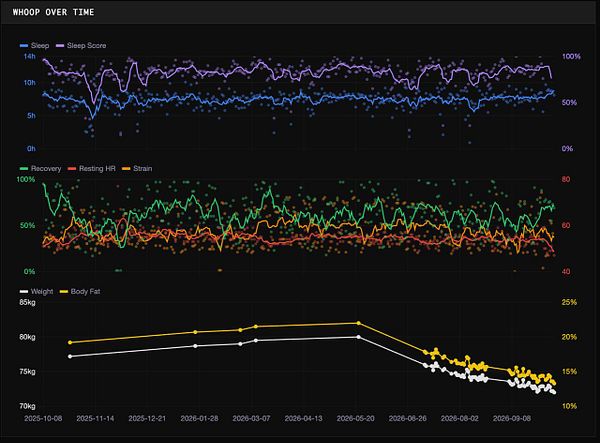
Task: Click the 85kg weight axis label
Action: [x=27, y=303]
